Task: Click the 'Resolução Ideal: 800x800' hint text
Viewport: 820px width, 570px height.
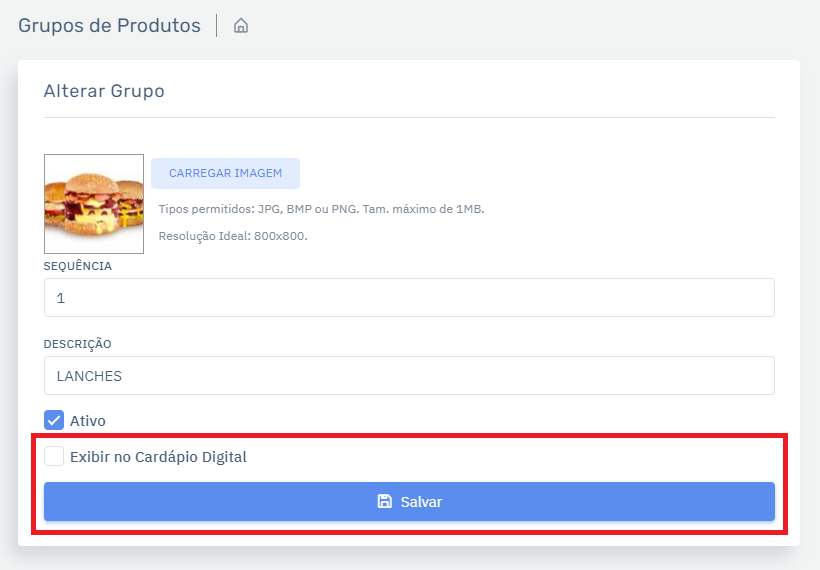Action: tap(233, 236)
